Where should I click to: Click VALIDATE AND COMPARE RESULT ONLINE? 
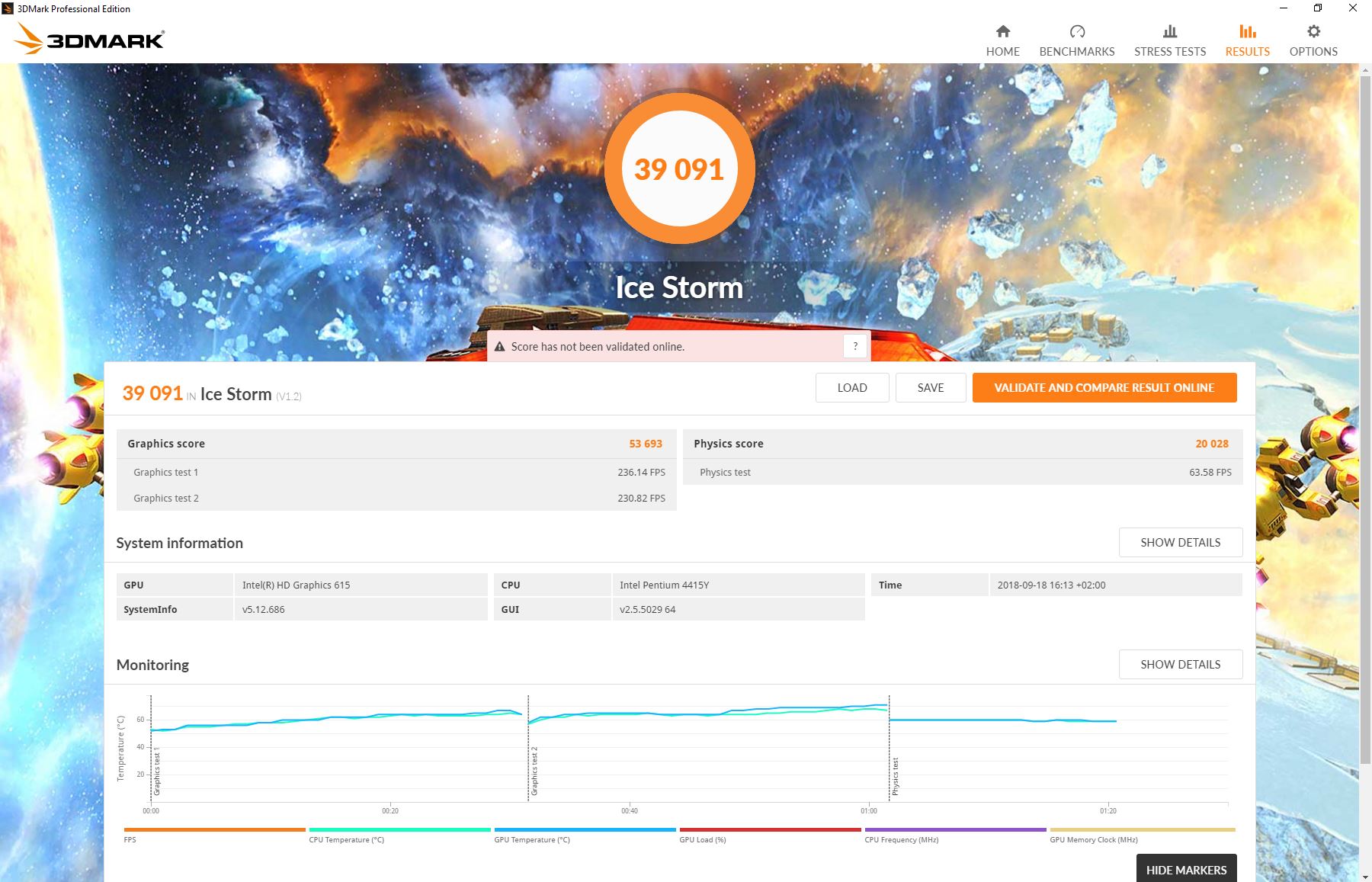tap(1104, 387)
